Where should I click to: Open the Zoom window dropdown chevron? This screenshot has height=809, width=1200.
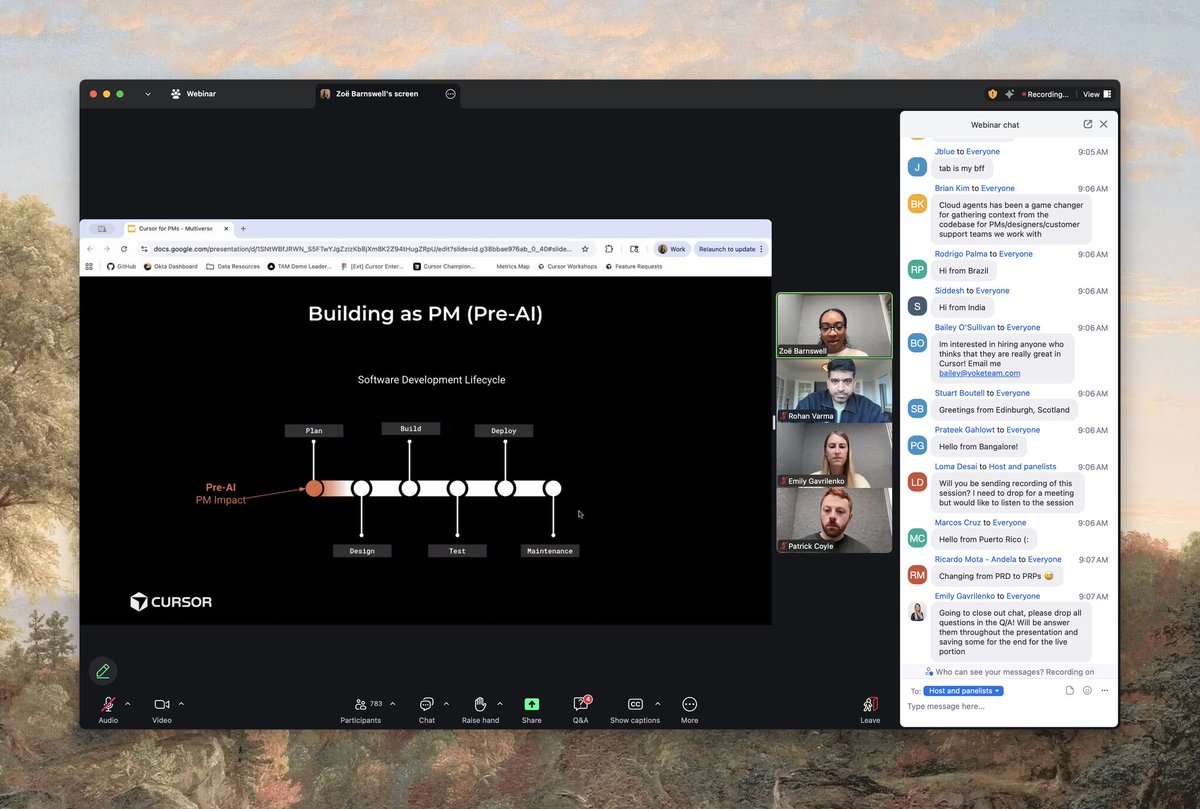pos(148,94)
